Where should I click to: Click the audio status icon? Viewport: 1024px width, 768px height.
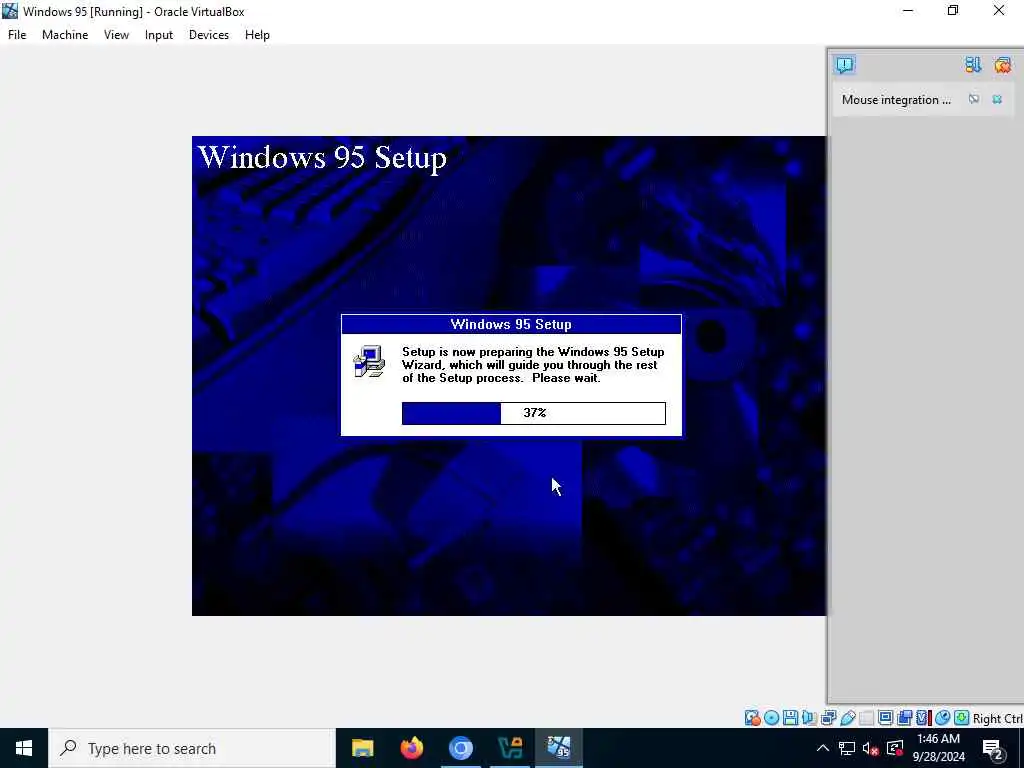[810, 718]
